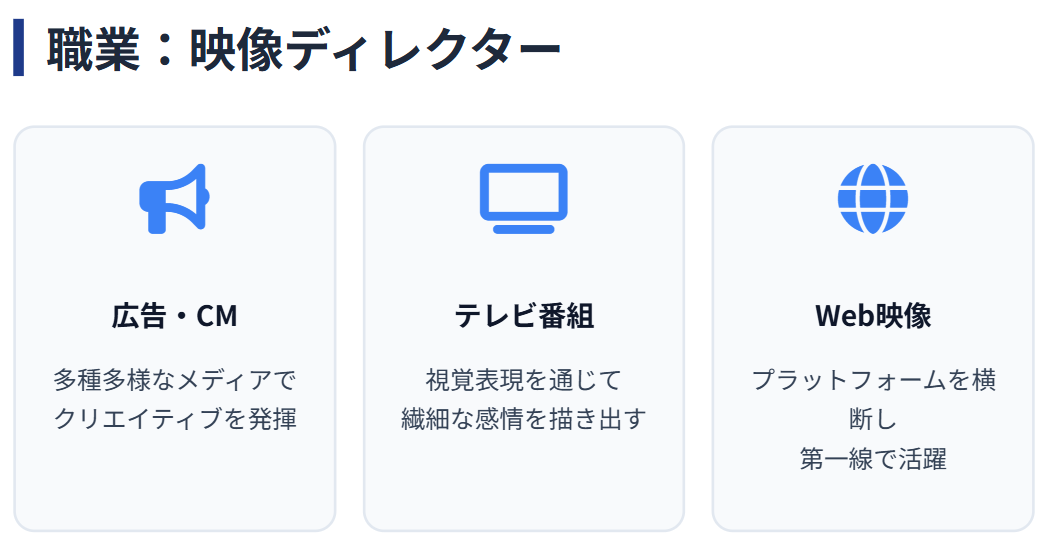1047x546 pixels.
Task: Click the globe icon above Web映像
Action: click(x=872, y=198)
